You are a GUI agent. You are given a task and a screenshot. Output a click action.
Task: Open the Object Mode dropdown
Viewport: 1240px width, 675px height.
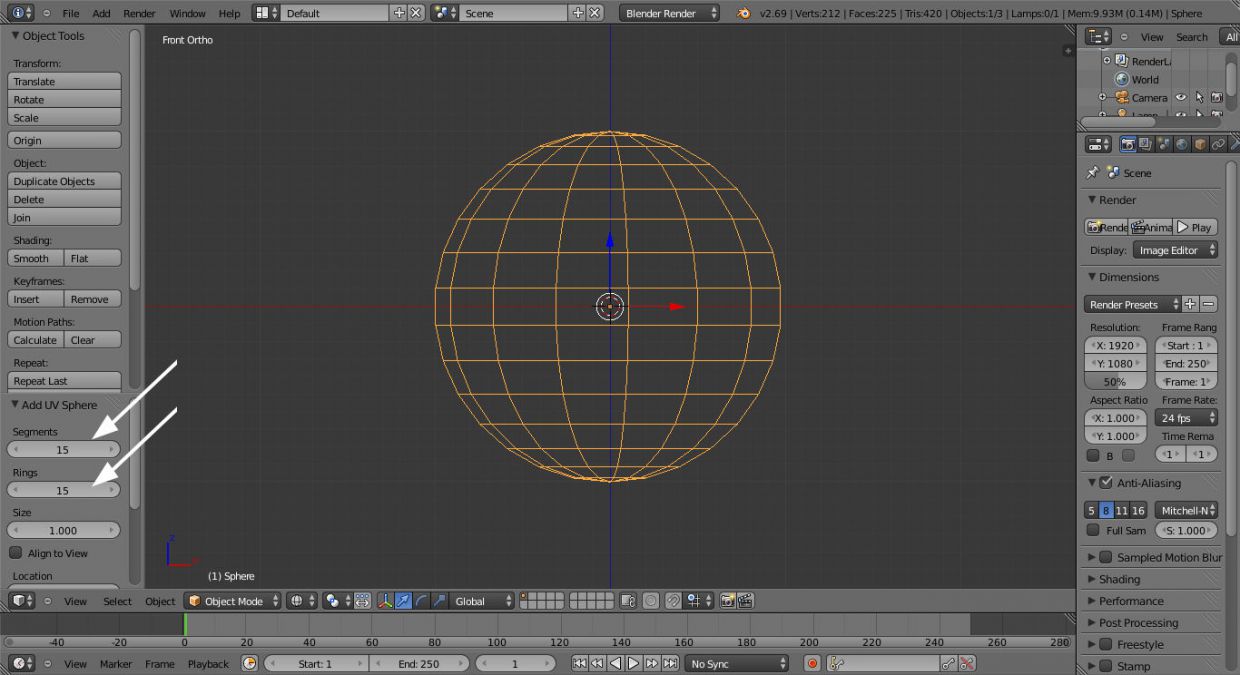234,601
